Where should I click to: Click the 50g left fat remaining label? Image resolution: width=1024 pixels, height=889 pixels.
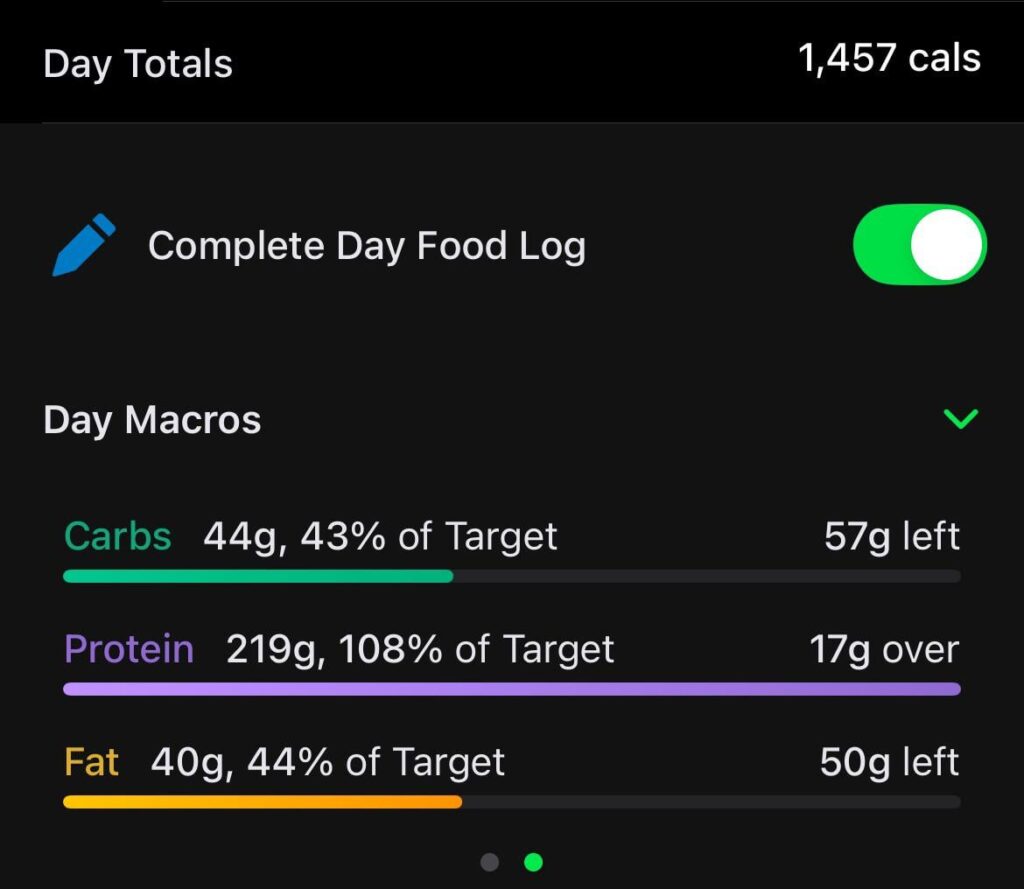(x=891, y=762)
